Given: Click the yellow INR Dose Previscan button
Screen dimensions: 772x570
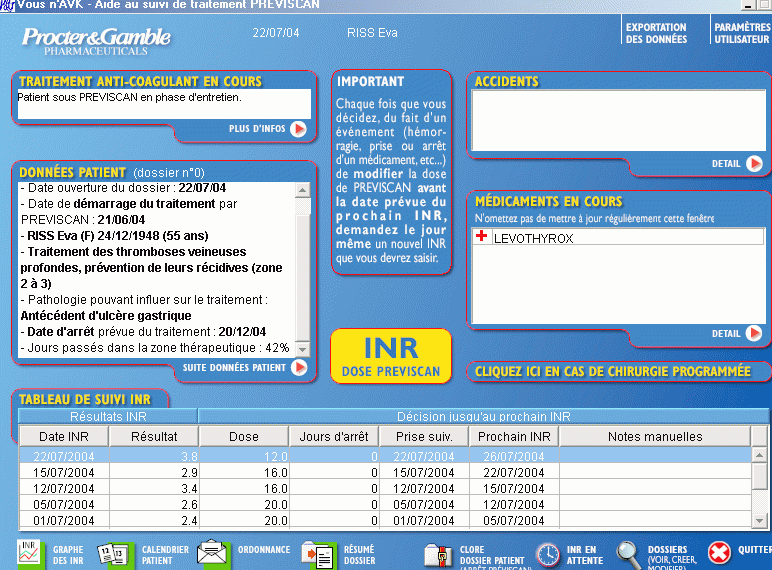Looking at the screenshot, I should click(x=391, y=356).
